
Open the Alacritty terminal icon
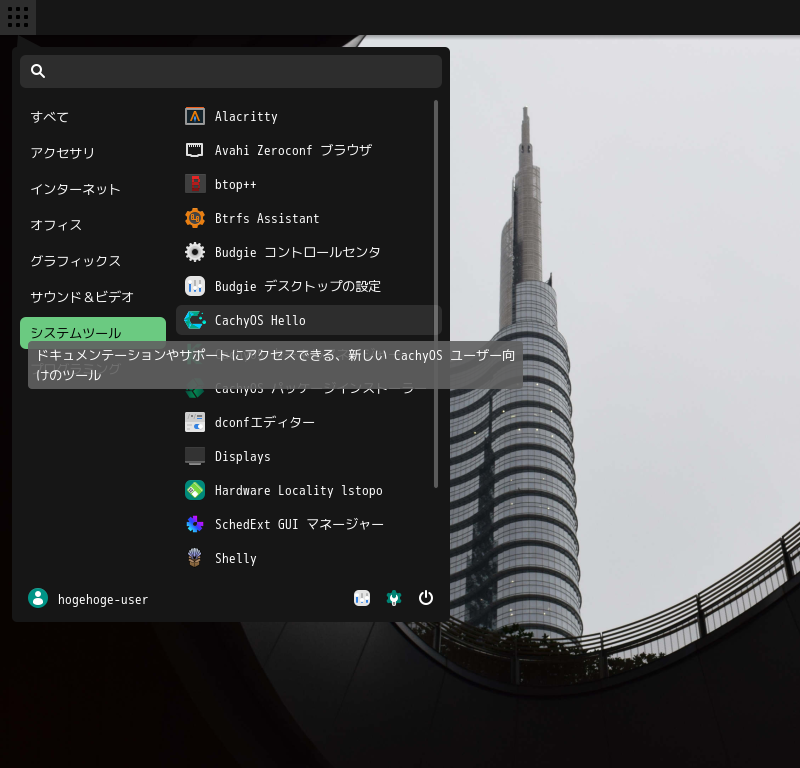point(194,116)
